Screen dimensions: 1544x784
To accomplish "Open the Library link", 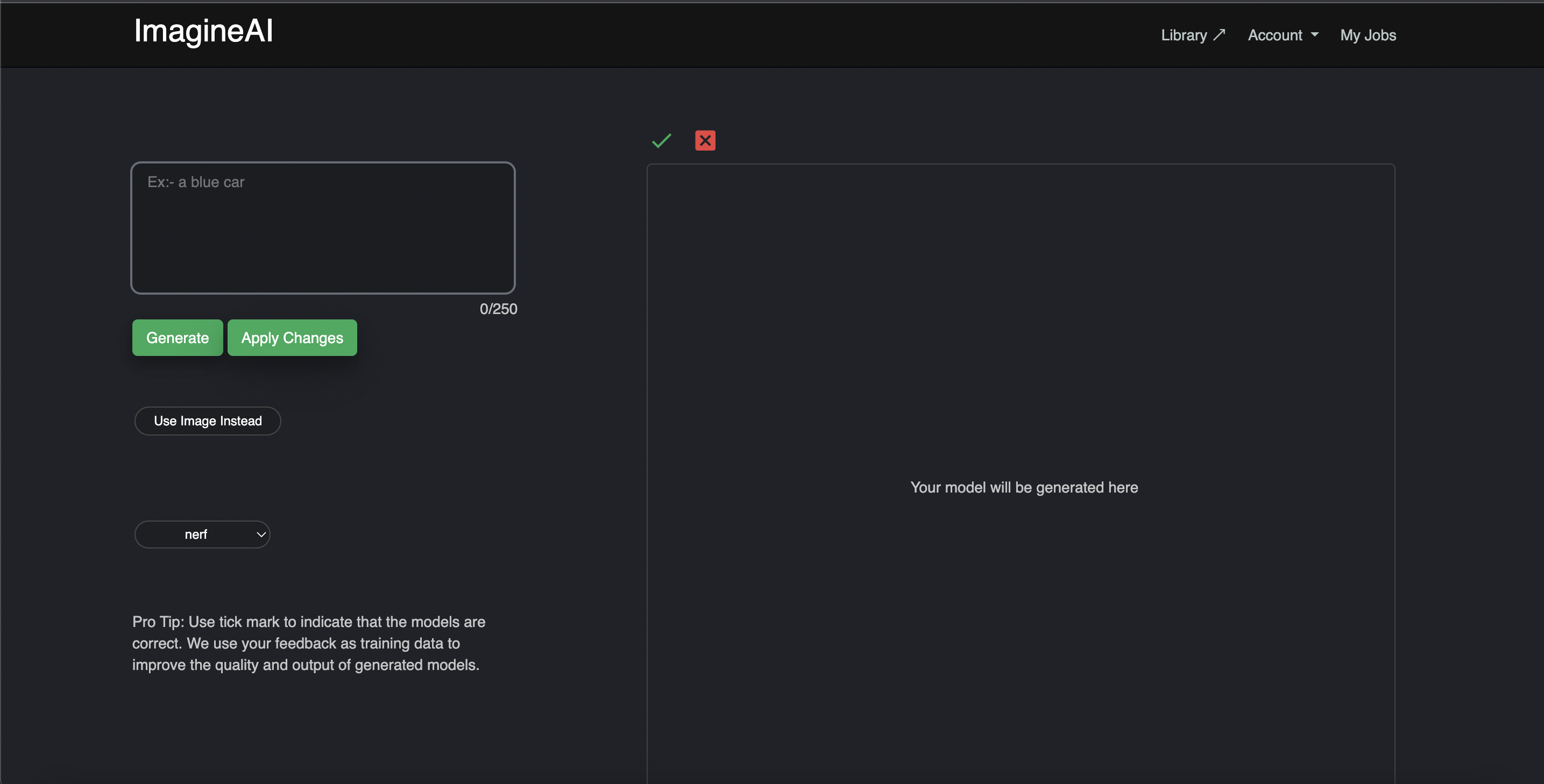I will [x=1184, y=35].
